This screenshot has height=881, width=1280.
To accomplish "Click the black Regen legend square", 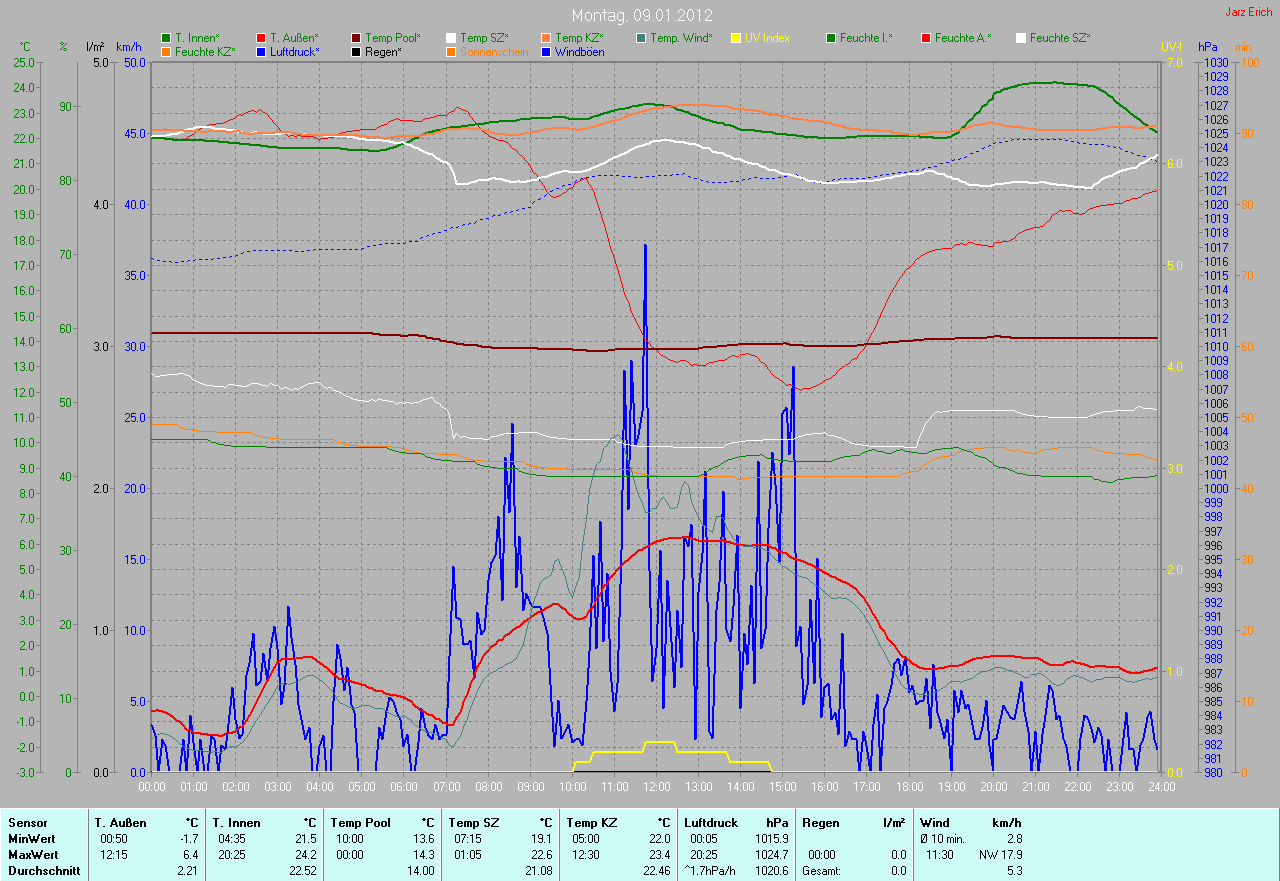I will tap(357, 52).
